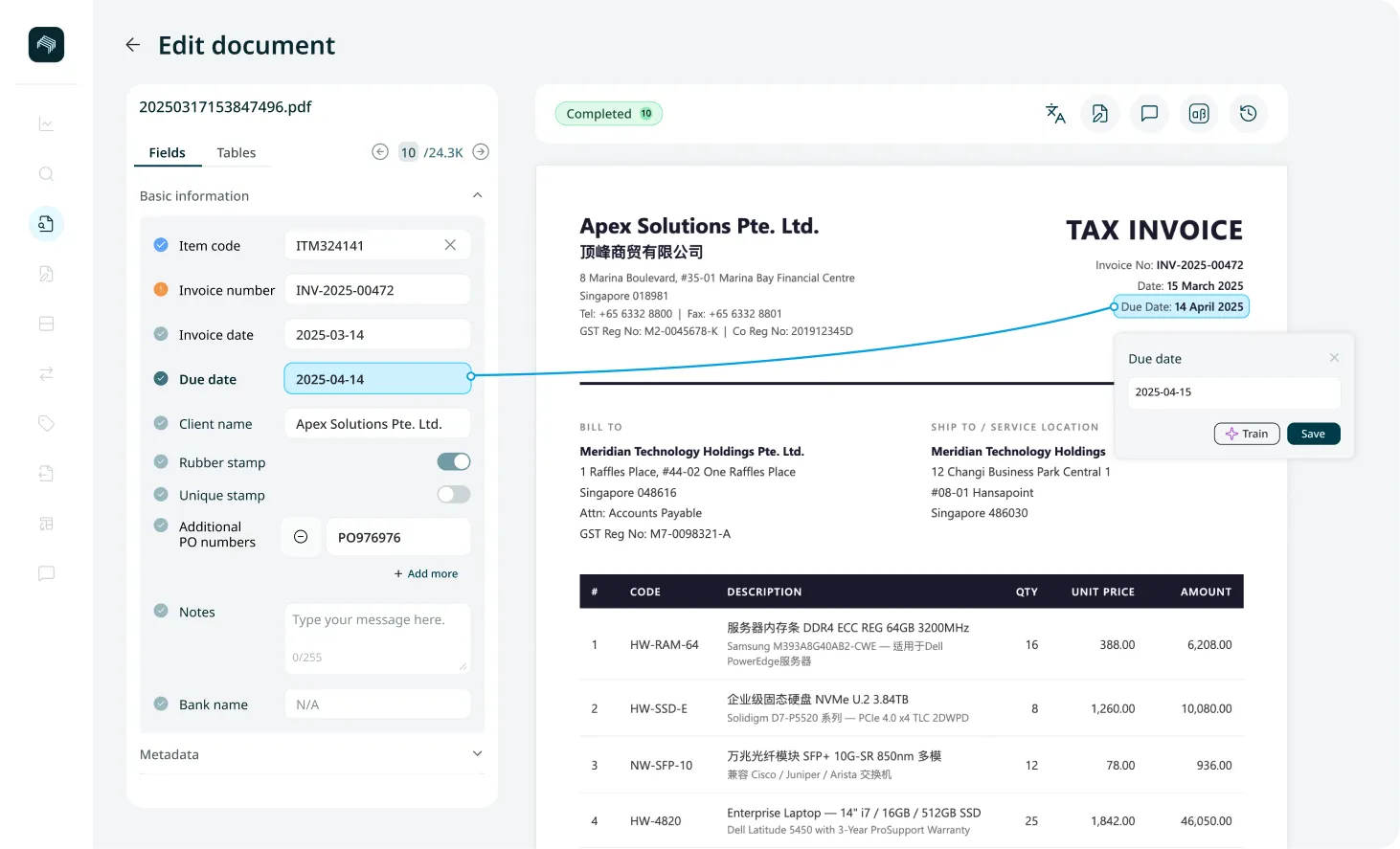Click the Client name input field
This screenshot has height=849, width=1400.
coord(377,424)
